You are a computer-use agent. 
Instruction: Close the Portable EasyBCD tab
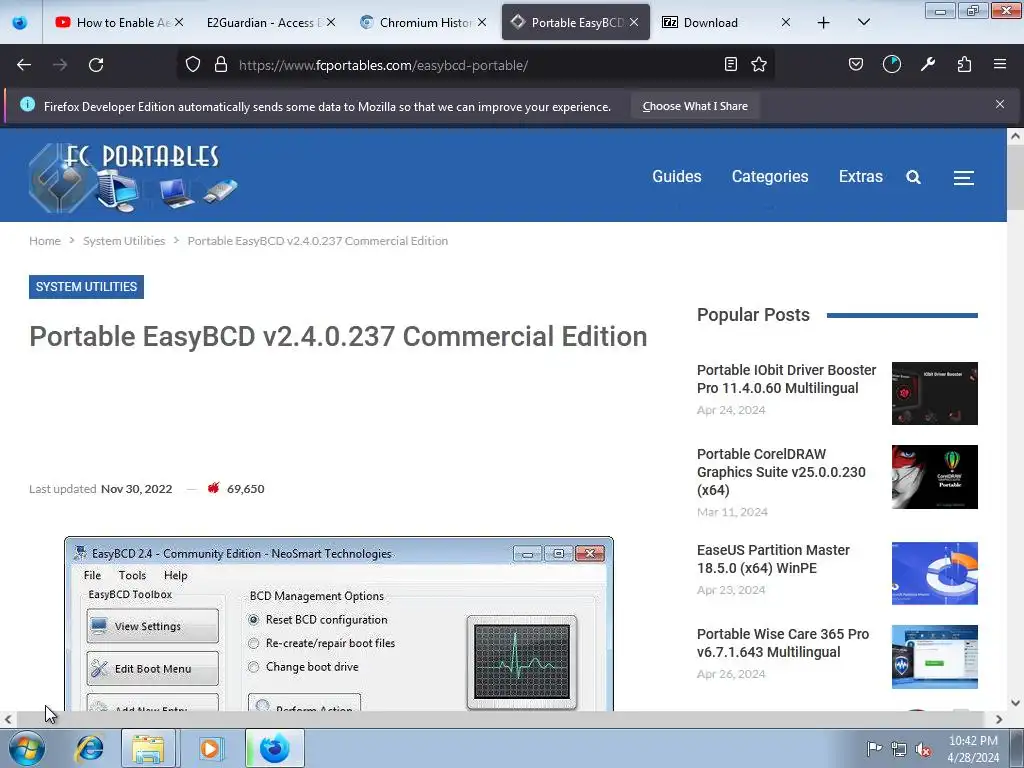coord(634,22)
